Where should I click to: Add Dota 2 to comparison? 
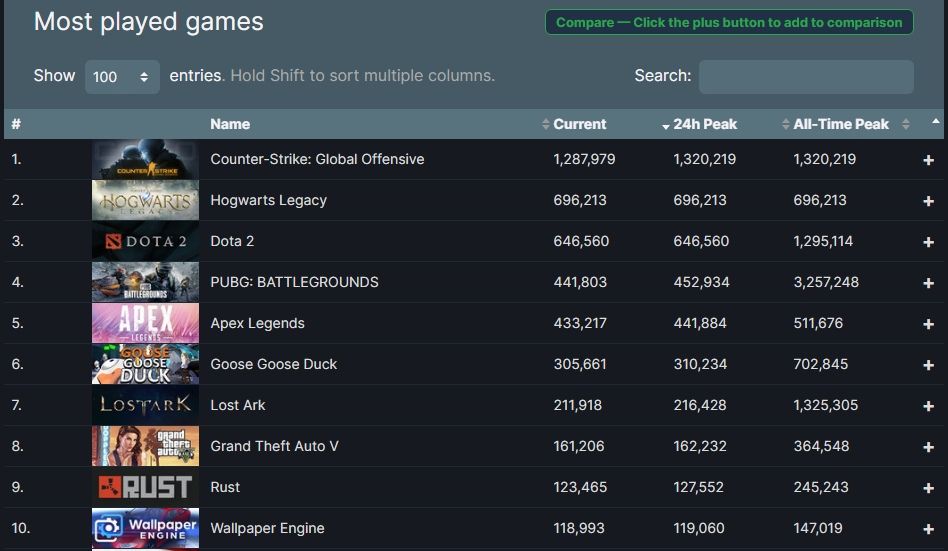(928, 242)
